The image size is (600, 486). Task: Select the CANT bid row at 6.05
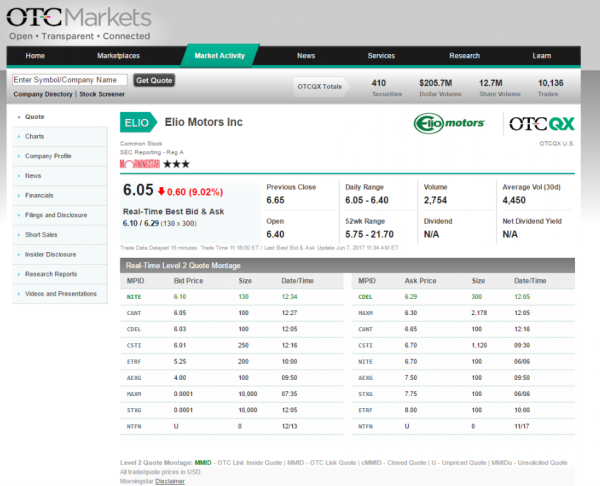point(232,313)
